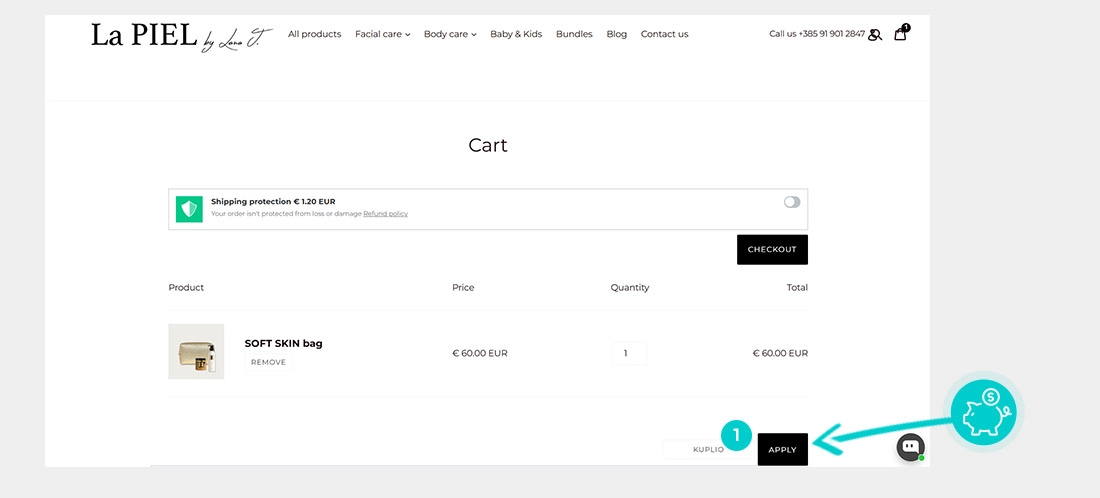The height and width of the screenshot is (498, 1100).
Task: Click the Apply discount button
Action: coord(782,450)
